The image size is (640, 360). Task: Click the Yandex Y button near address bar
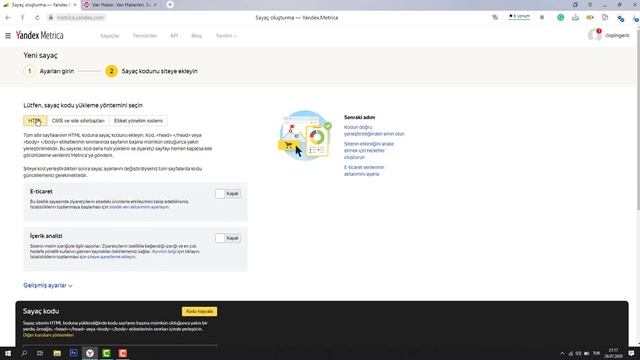click(22, 18)
